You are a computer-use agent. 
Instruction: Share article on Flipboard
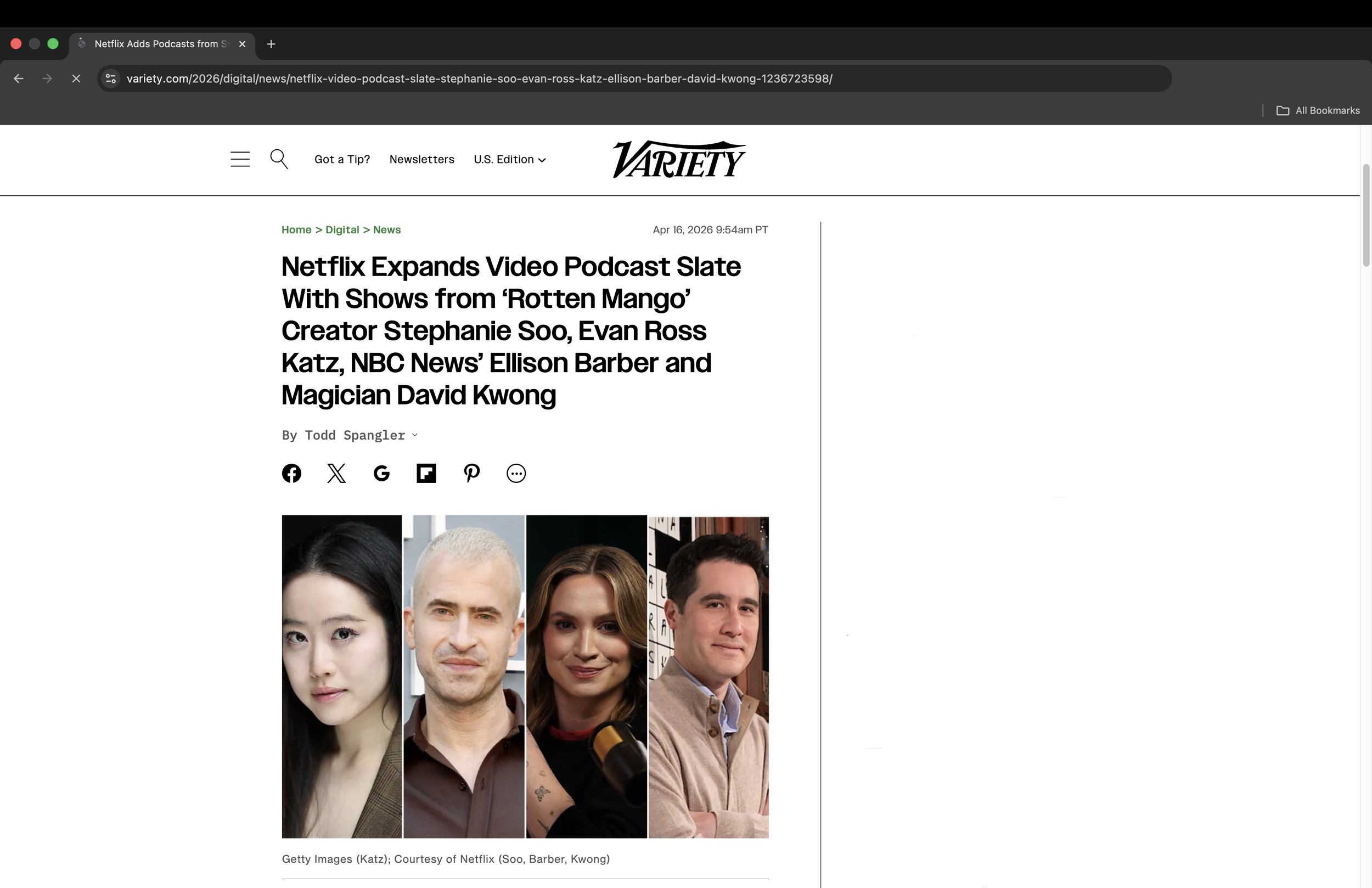[426, 474]
